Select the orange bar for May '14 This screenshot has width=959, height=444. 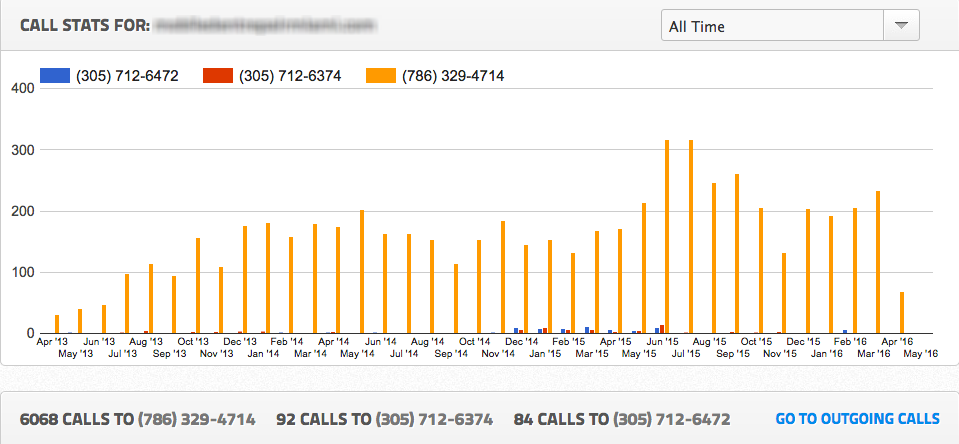coord(362,272)
